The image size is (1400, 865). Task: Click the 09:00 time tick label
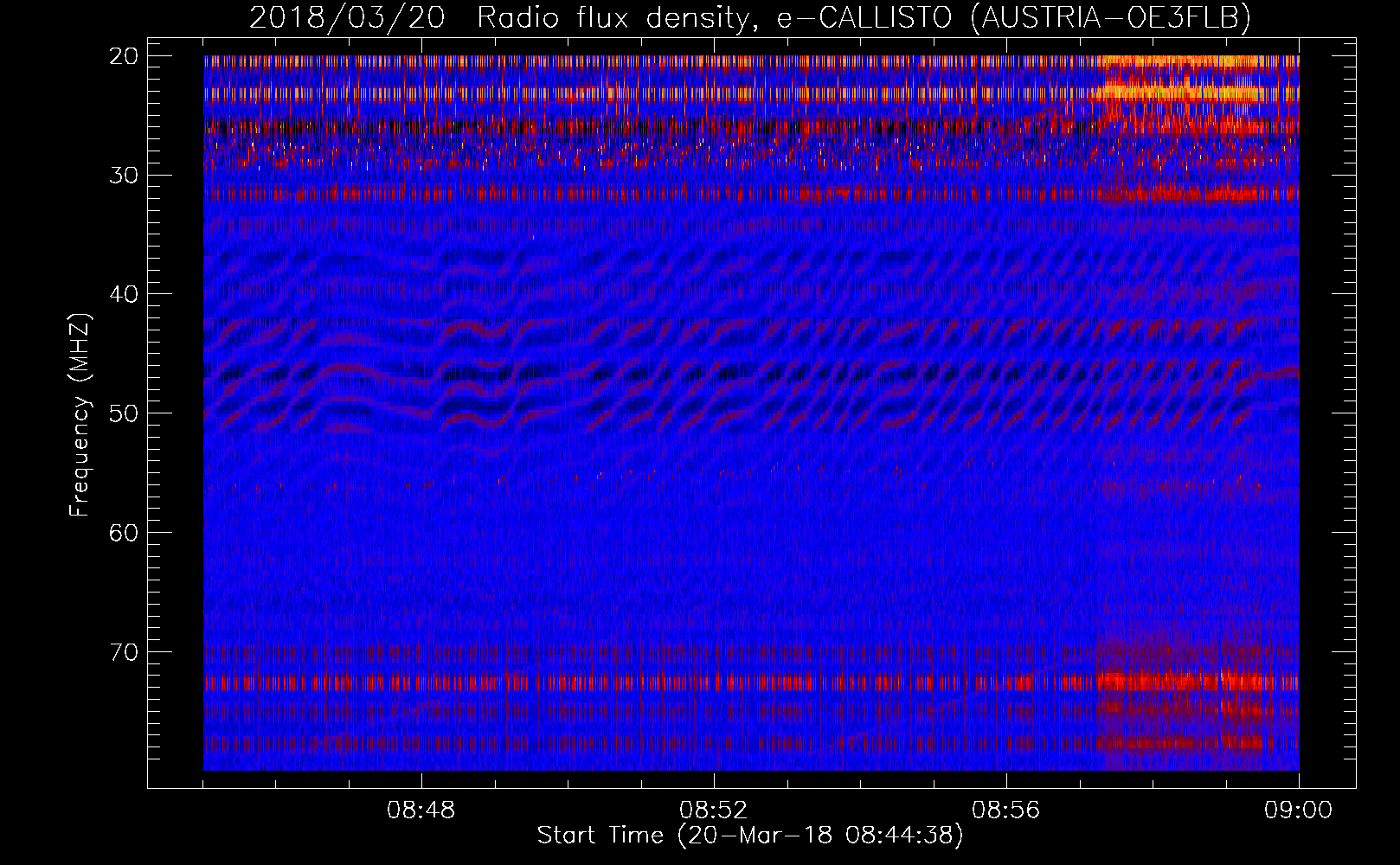tap(1299, 811)
